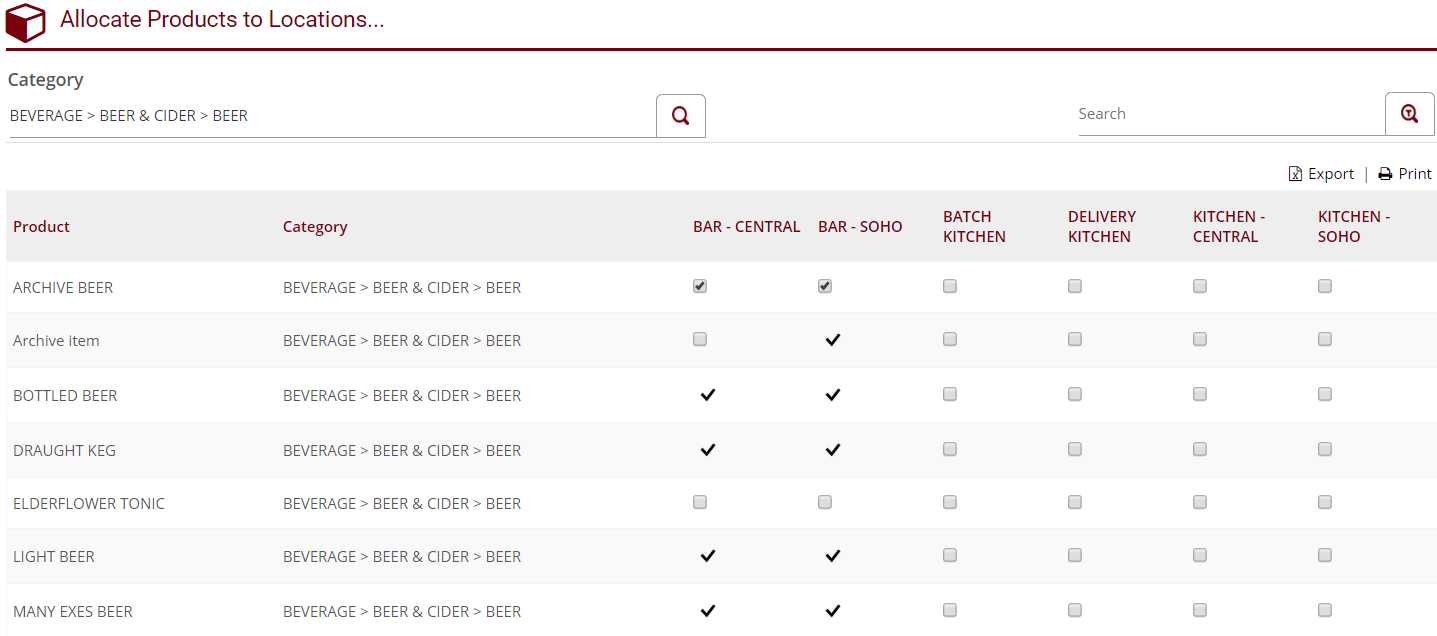Check DRAUGHT KEG for Batch Kitchen
This screenshot has width=1437, height=636.
(950, 449)
